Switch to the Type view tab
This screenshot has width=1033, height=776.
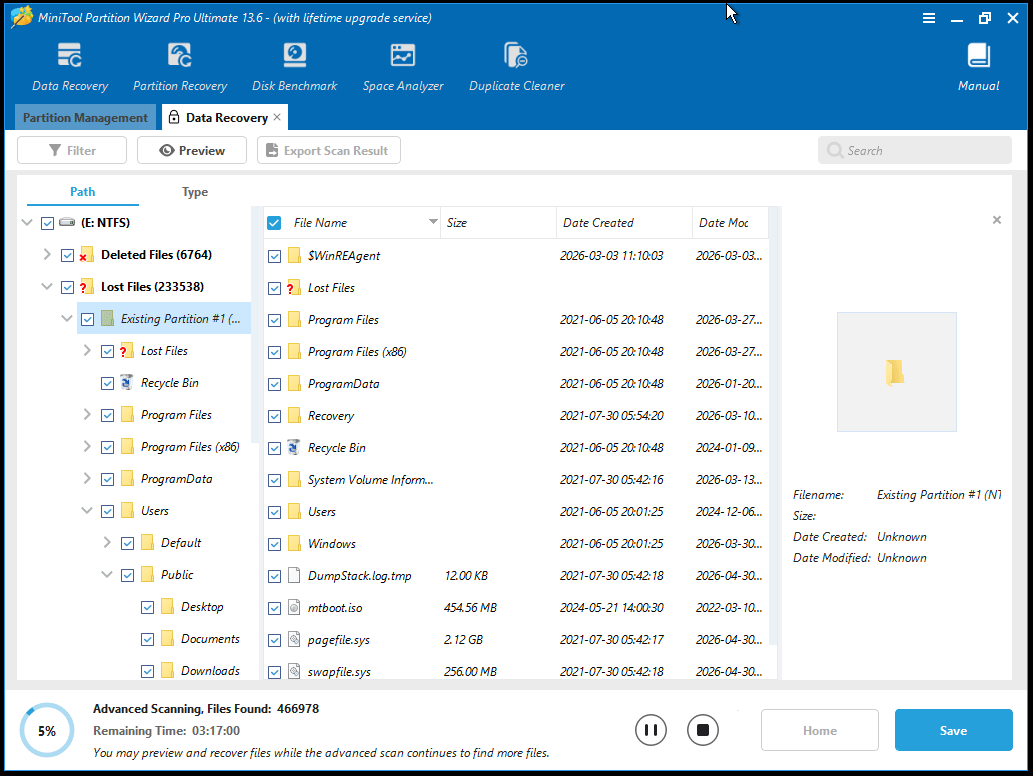pyautogui.click(x=194, y=192)
